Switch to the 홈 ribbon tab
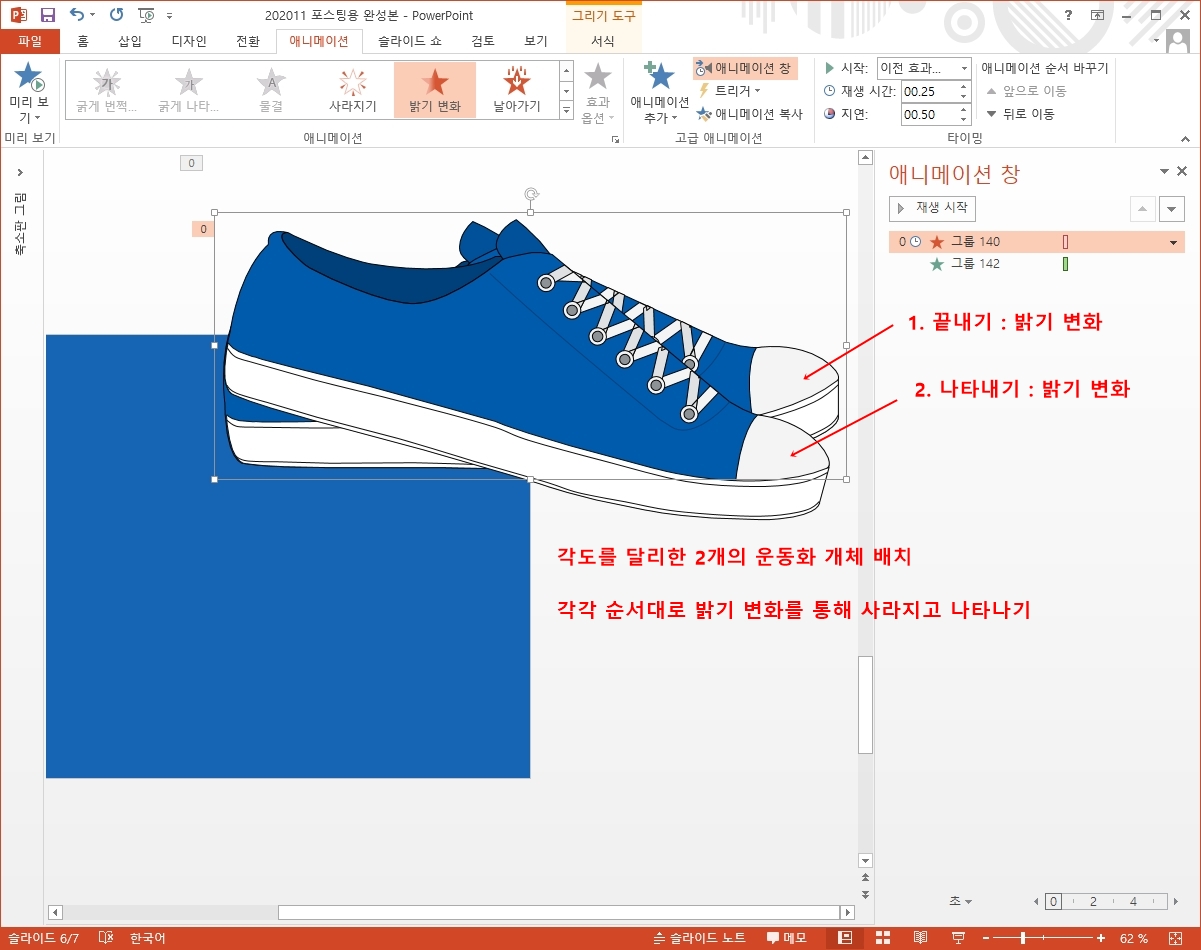The height and width of the screenshot is (950, 1201). point(83,41)
